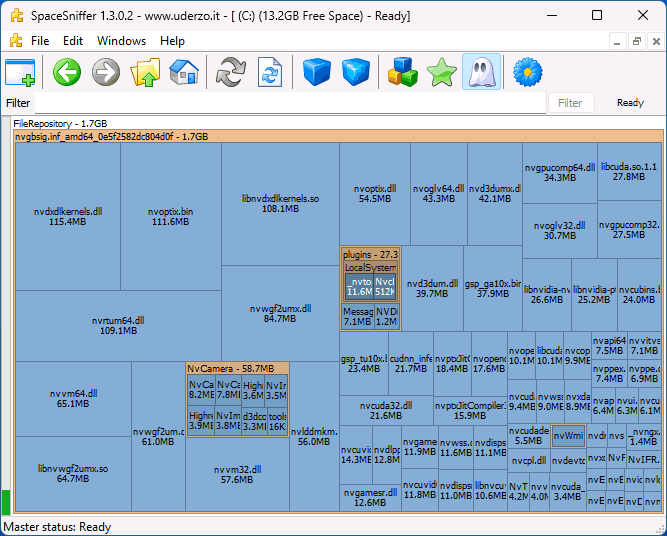Click the New view toolbar icon
Image resolution: width=667 pixels, height=536 pixels.
20,73
